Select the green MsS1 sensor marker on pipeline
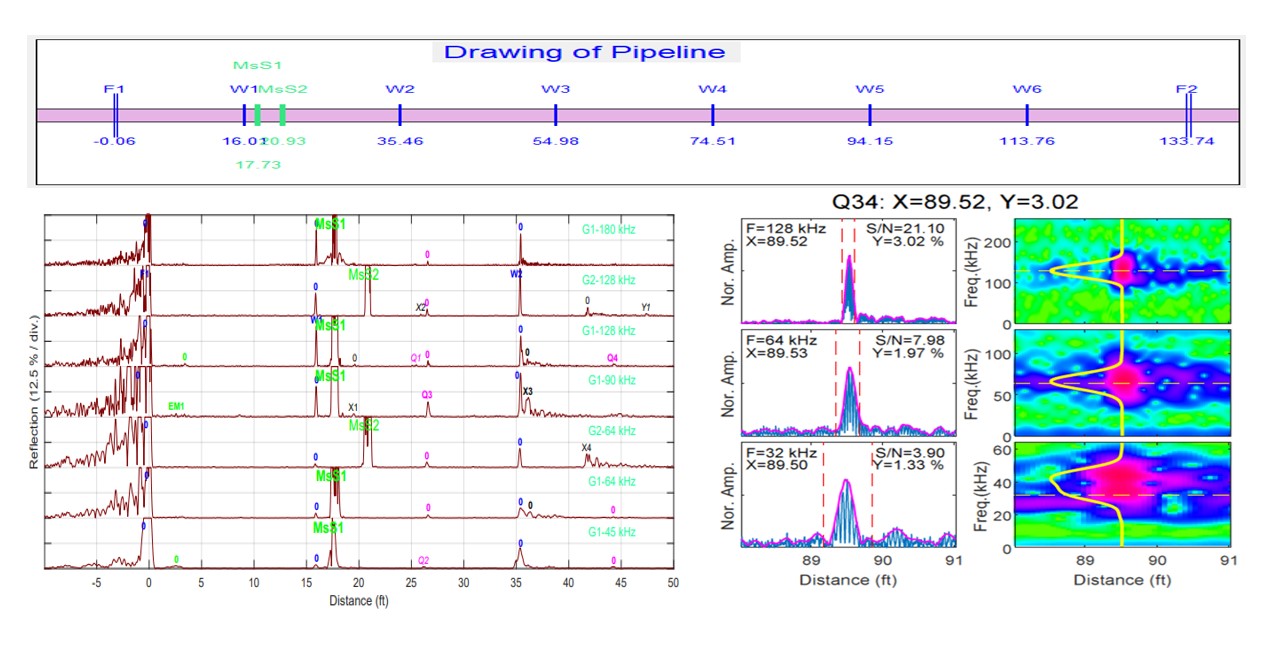Image resolution: width=1274 pixels, height=667 pixels. (258, 114)
